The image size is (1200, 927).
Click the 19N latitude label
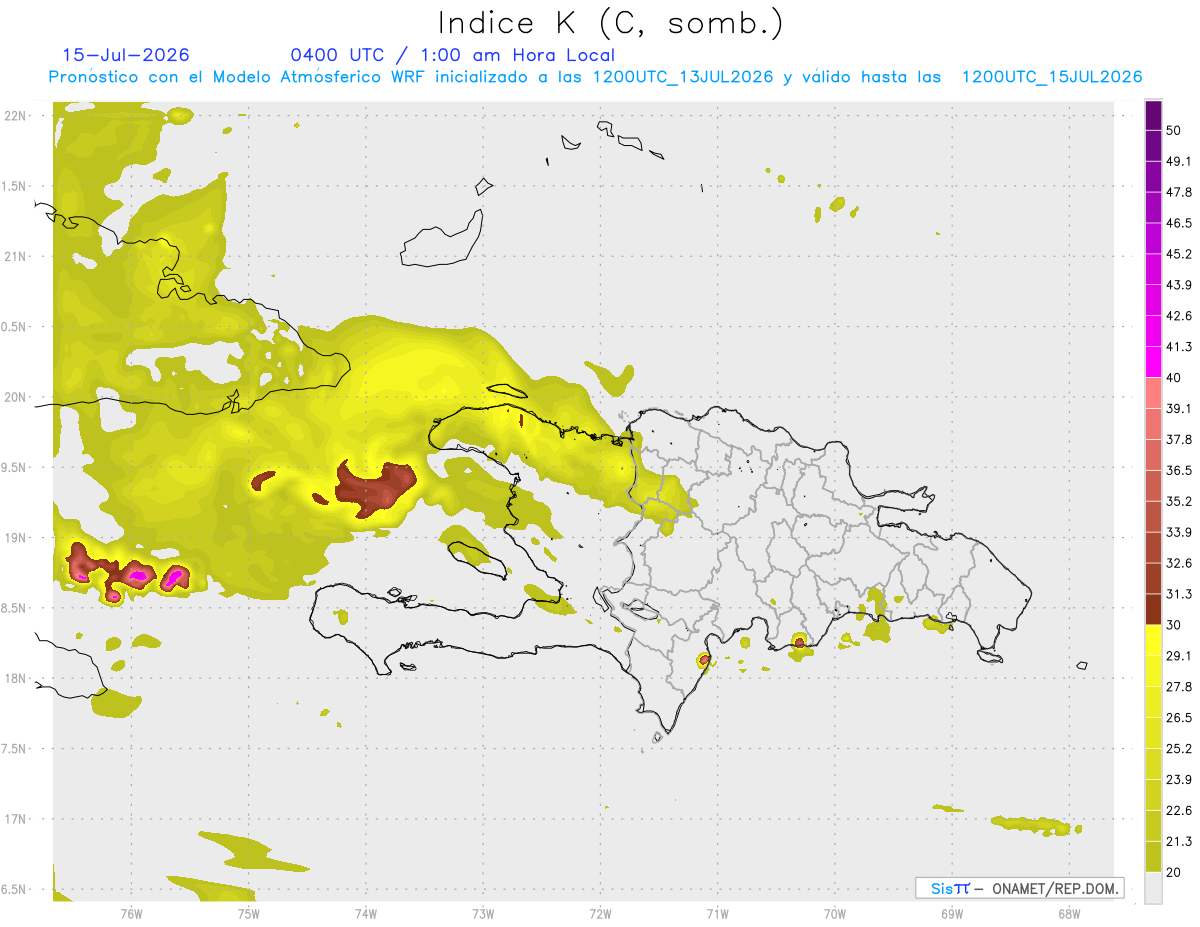16,537
